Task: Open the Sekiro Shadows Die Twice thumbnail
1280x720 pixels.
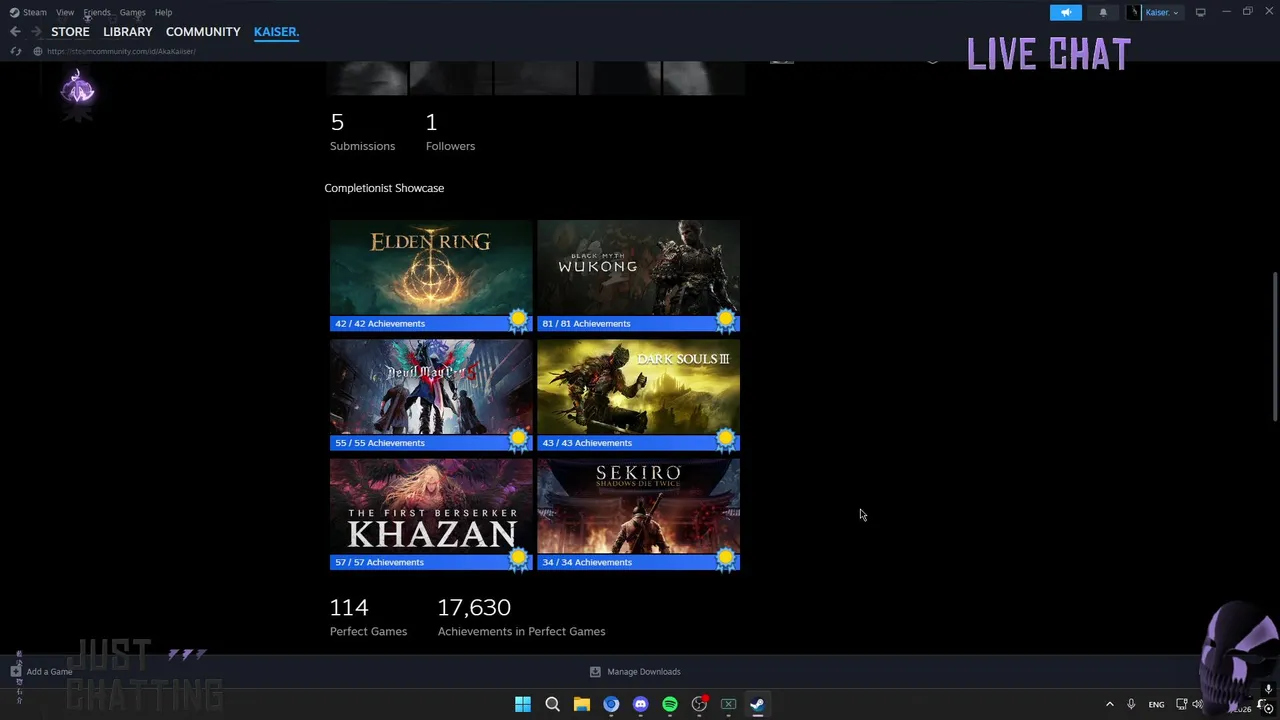Action: coord(638,506)
